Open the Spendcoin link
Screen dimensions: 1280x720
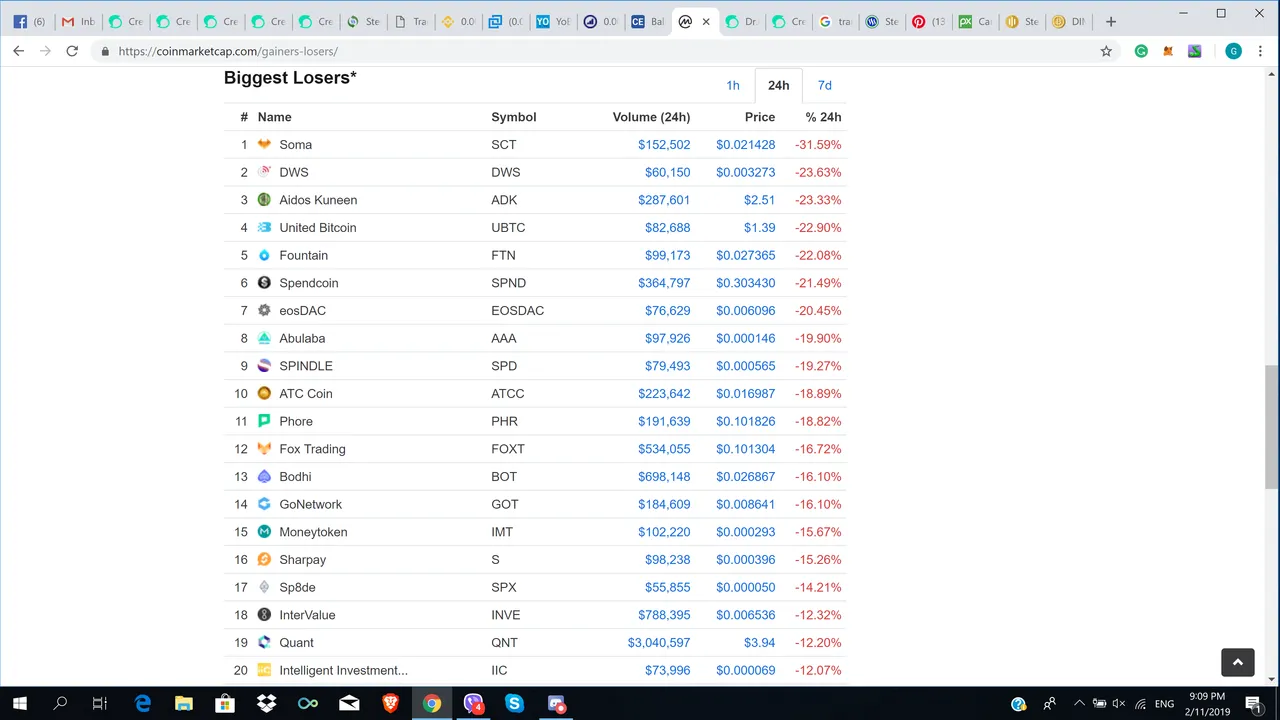(309, 283)
